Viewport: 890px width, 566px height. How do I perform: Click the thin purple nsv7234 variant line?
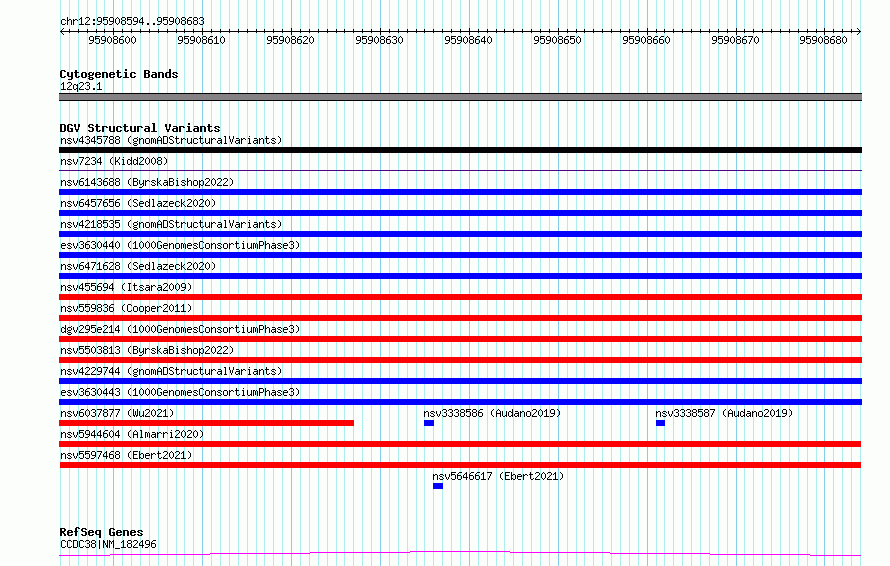(x=460, y=170)
